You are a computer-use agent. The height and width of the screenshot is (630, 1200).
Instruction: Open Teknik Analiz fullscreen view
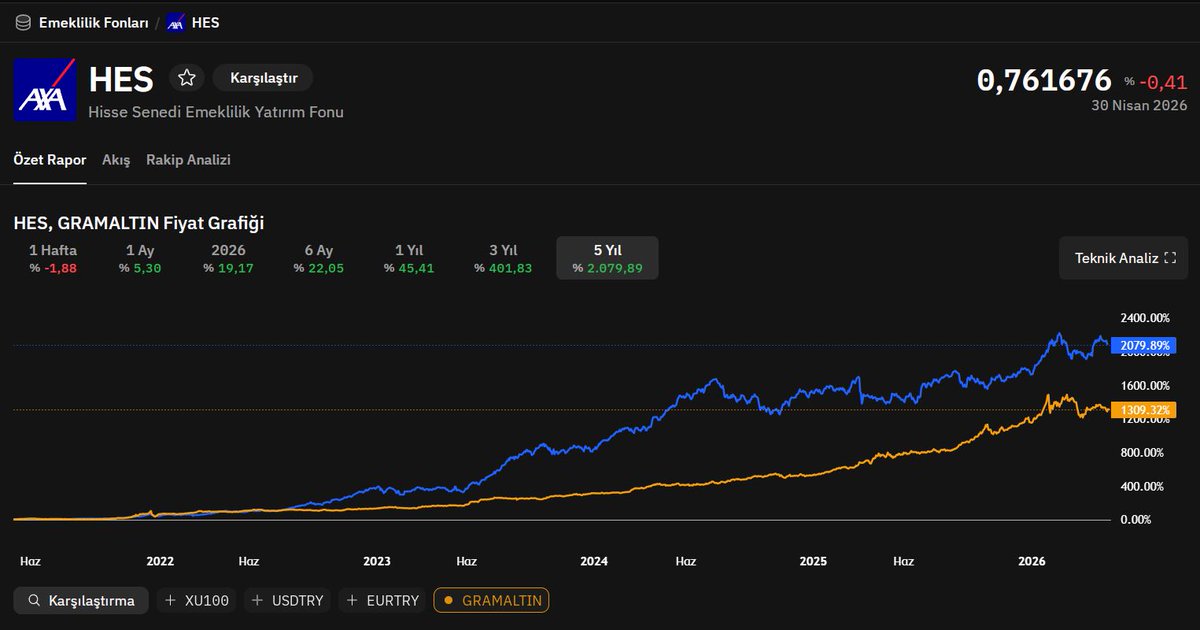point(1125,258)
